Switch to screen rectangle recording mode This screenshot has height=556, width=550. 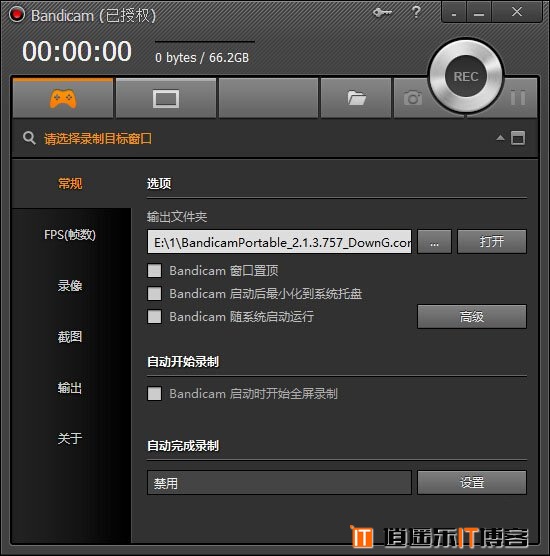pos(166,98)
